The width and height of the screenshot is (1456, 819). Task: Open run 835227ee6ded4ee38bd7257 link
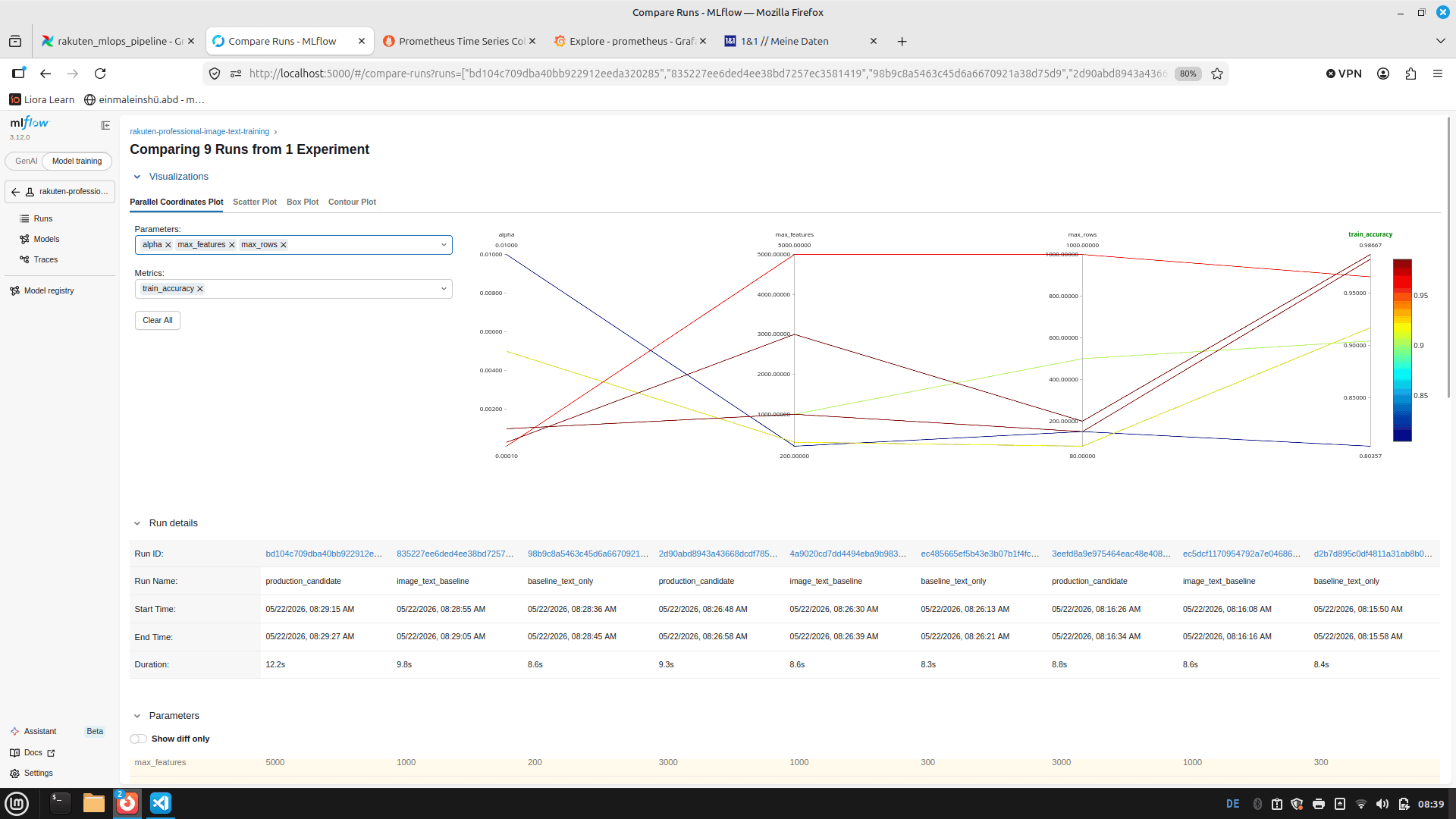tap(455, 554)
